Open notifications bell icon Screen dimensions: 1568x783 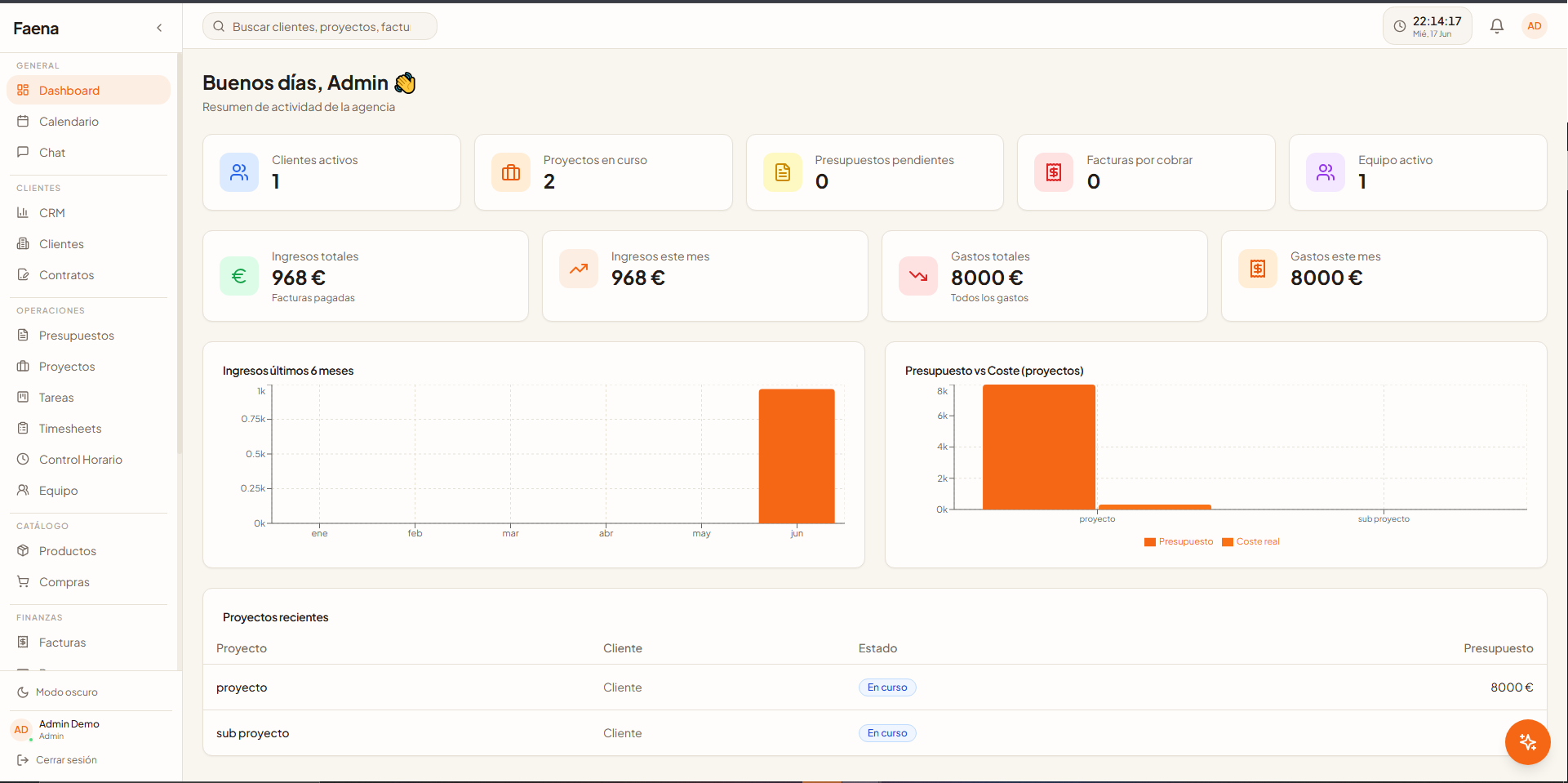pos(1497,26)
